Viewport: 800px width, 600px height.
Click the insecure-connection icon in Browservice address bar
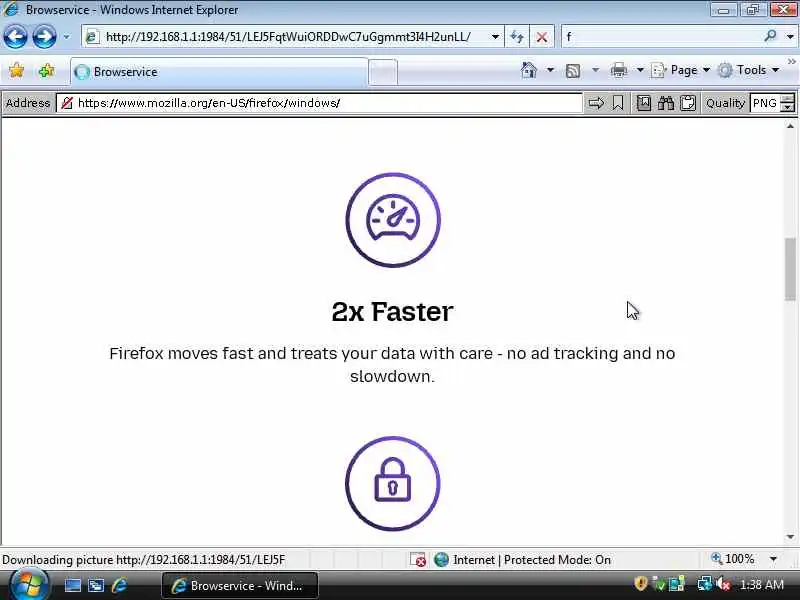click(67, 103)
